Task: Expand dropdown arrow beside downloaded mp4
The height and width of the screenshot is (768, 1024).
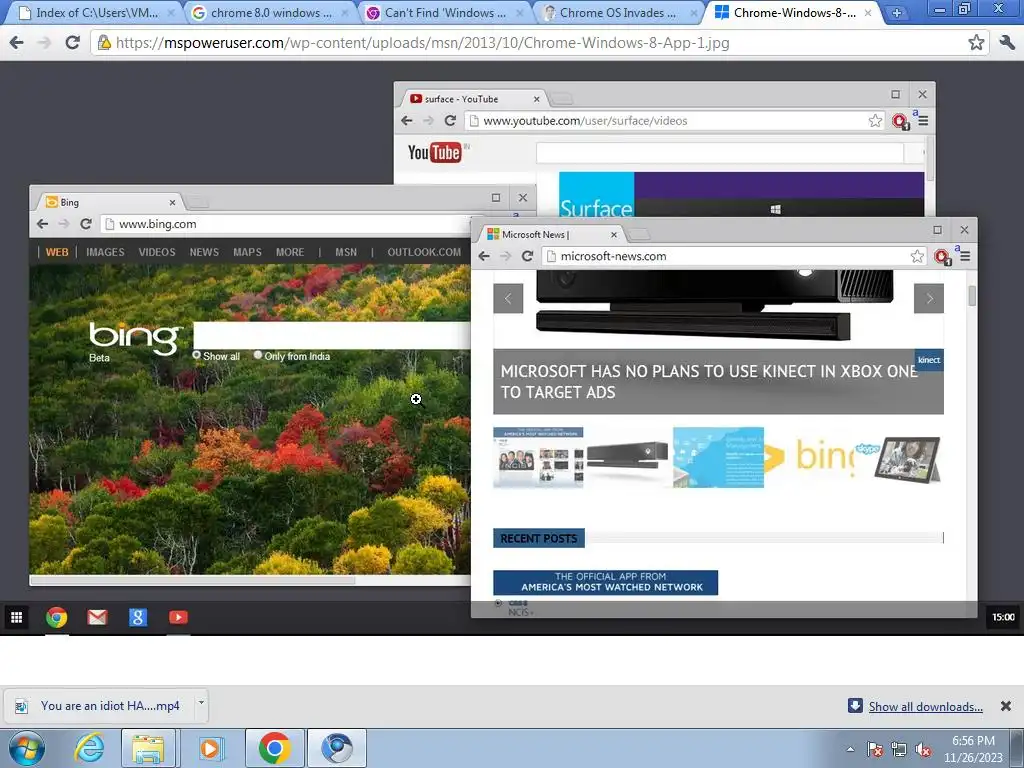Action: 201,703
